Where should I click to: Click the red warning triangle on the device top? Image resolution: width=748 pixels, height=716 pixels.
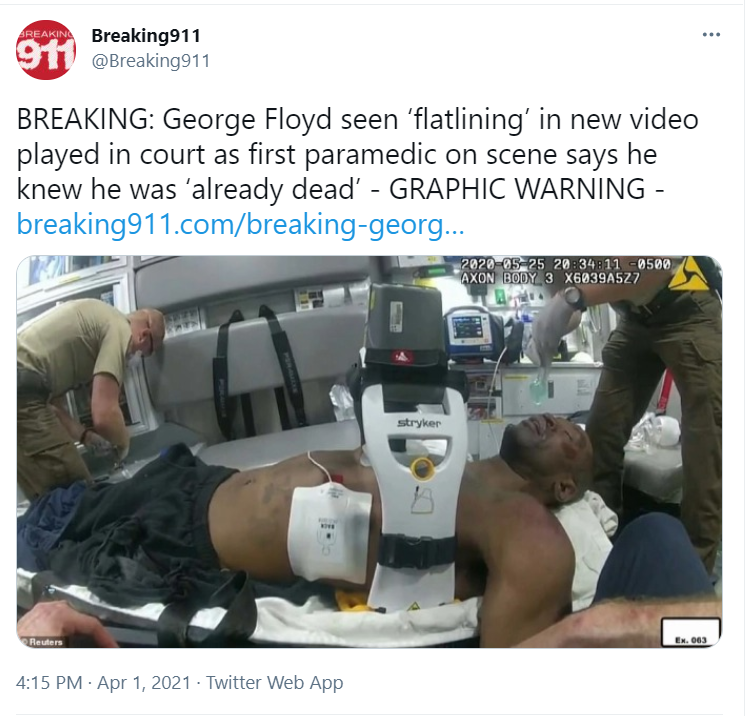pyautogui.click(x=402, y=355)
